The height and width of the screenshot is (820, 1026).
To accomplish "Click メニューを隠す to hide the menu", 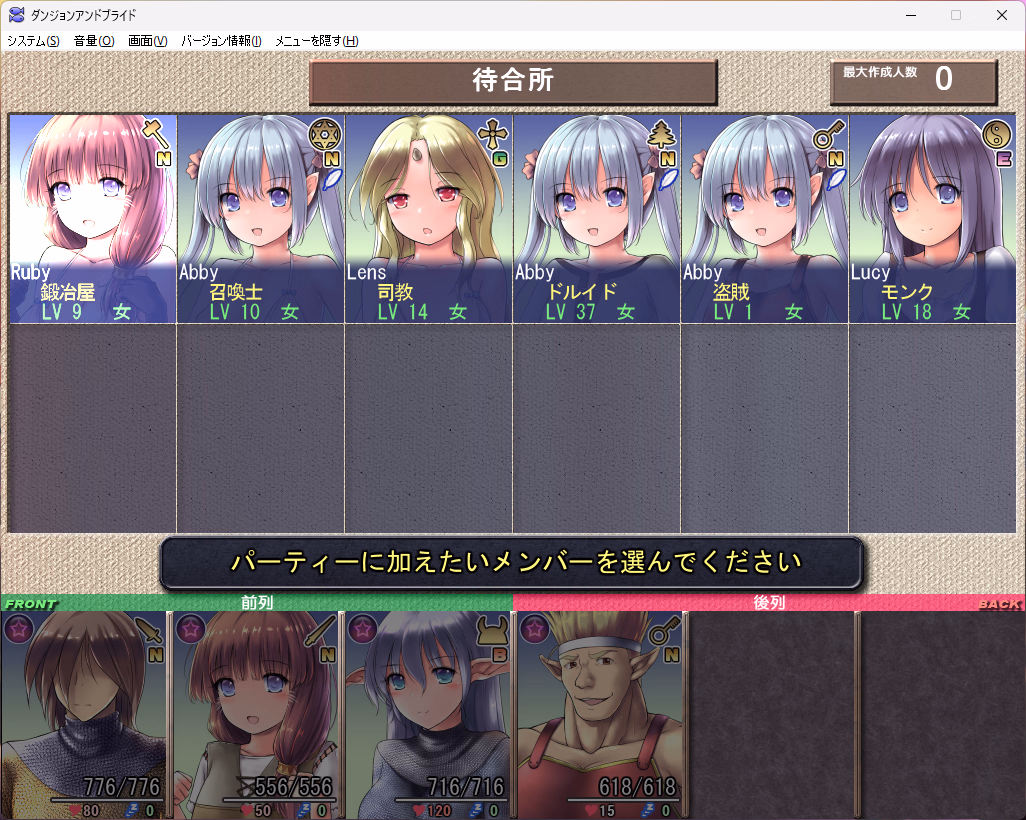I will [x=316, y=41].
